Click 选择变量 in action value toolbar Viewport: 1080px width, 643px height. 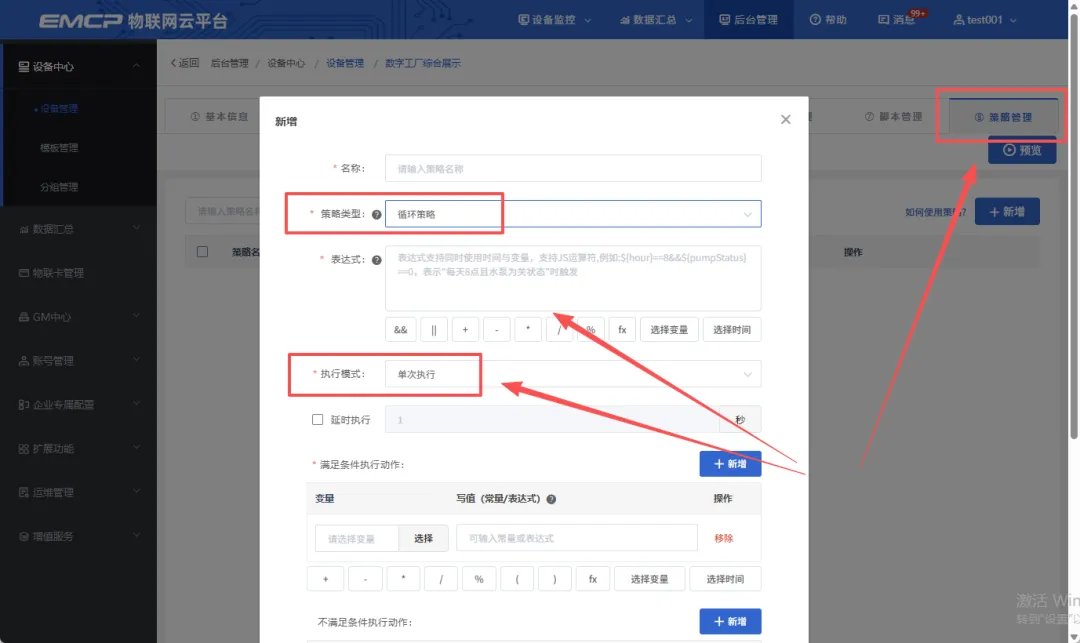[650, 579]
